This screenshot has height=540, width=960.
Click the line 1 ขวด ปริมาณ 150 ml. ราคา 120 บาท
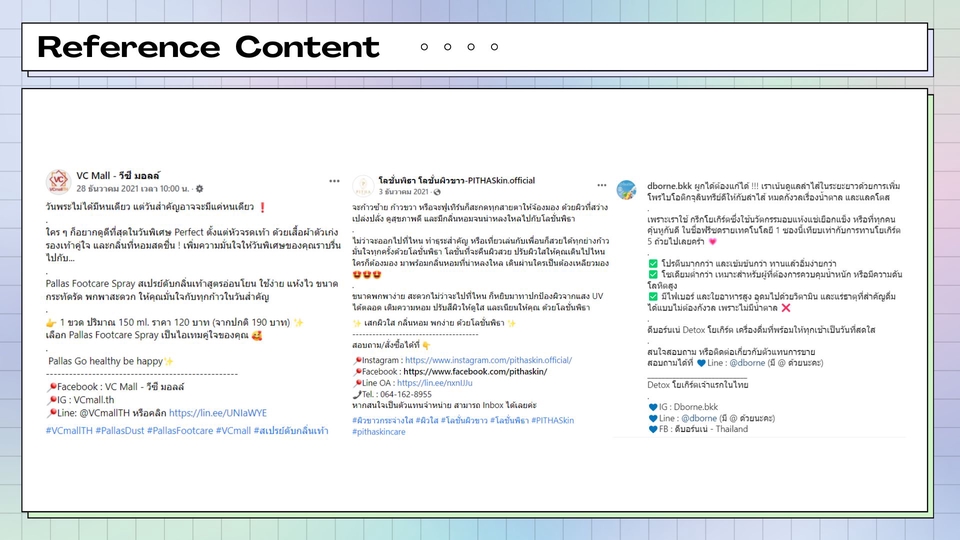click(174, 323)
